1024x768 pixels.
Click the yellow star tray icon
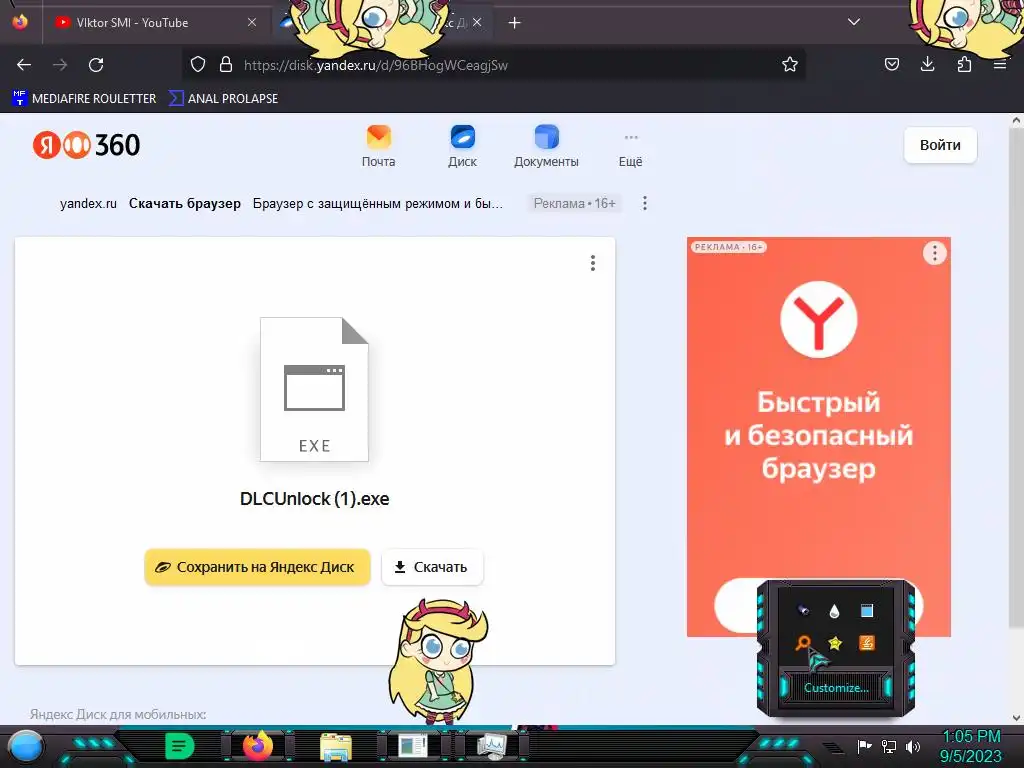pyautogui.click(x=835, y=643)
